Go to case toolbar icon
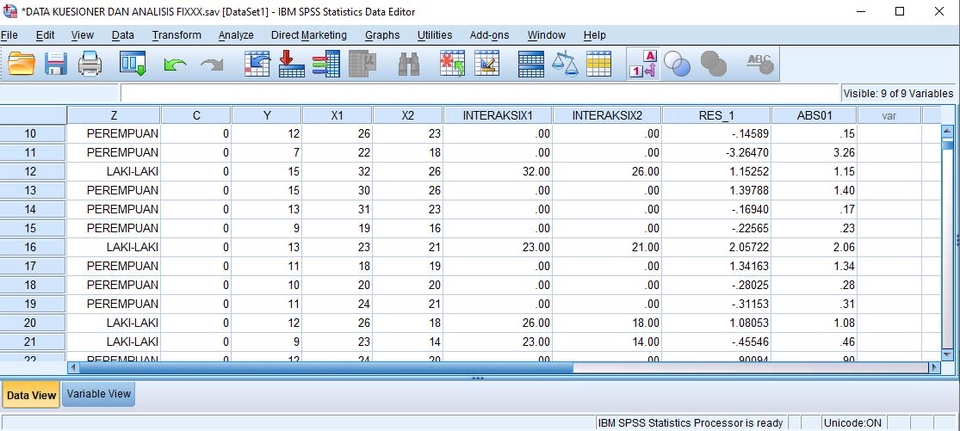The image size is (960, 431). 257,64
